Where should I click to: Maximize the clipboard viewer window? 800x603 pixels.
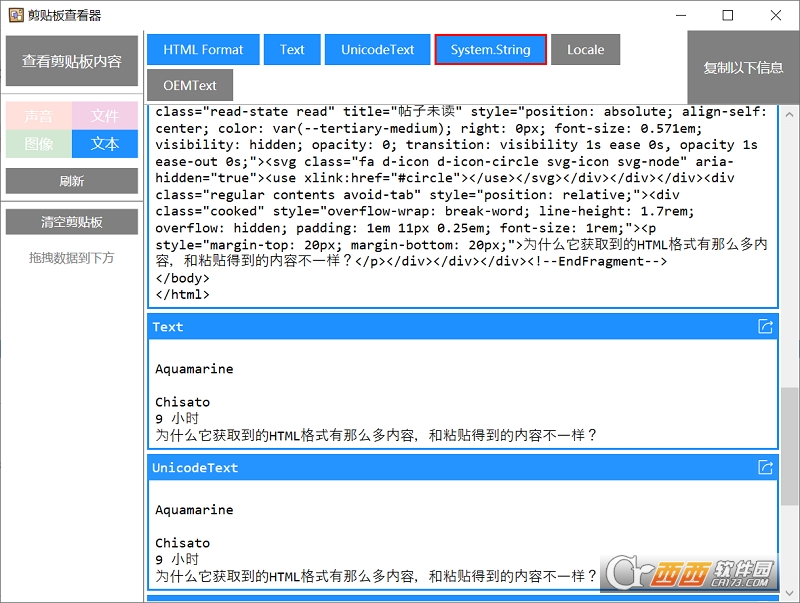(728, 15)
